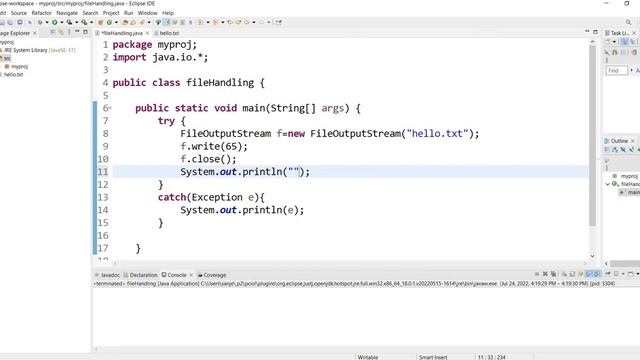
Task: Open the Refactor menu
Action: click(42, 13)
